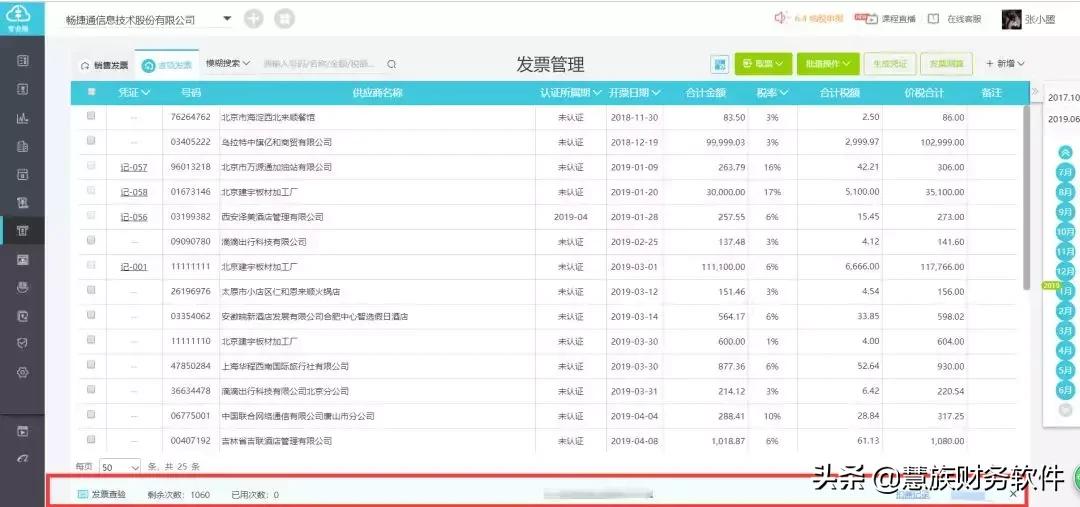Expand the 模糊搜索 search mode dropdown
Image resolution: width=1080 pixels, height=507 pixels.
coord(228,63)
